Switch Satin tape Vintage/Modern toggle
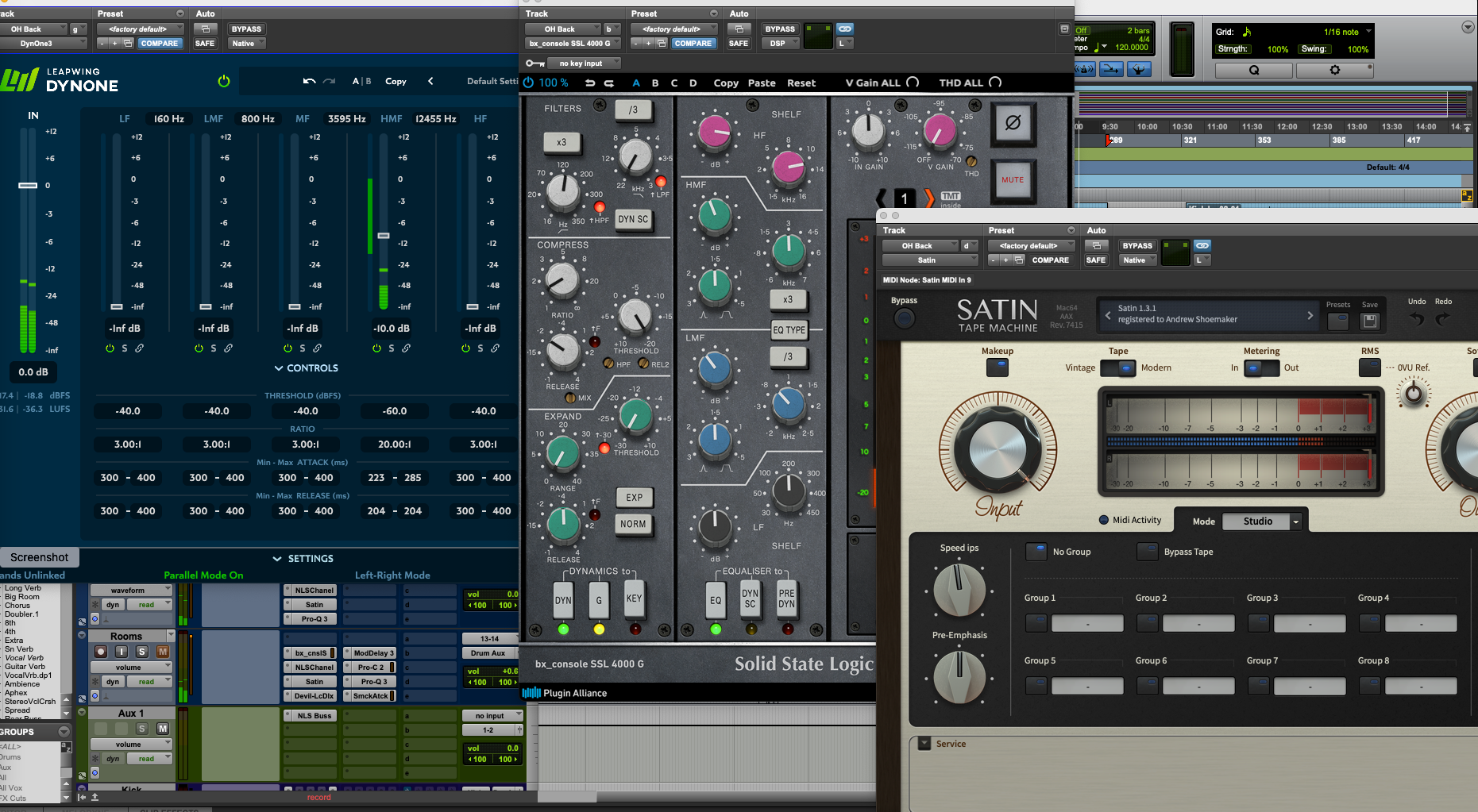The height and width of the screenshot is (812, 1478). pos(1117,368)
